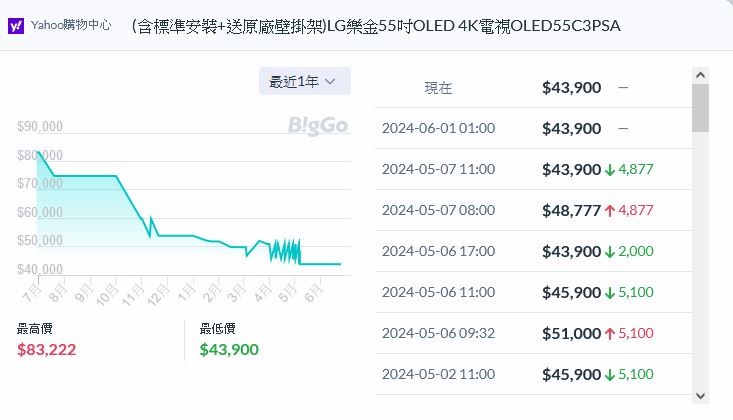This screenshot has width=733, height=420.
Task: Click the chevron arrow in 最近1年 selector
Action: click(331, 82)
